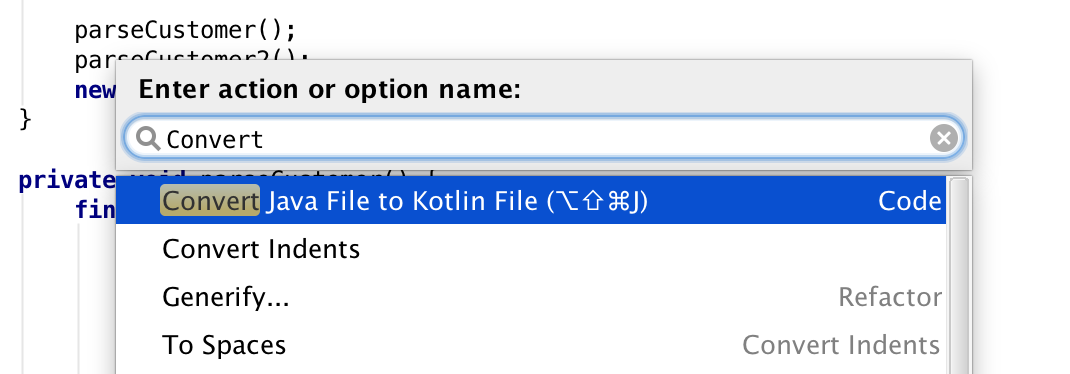Click the magnifier icon in search field

tap(147, 139)
